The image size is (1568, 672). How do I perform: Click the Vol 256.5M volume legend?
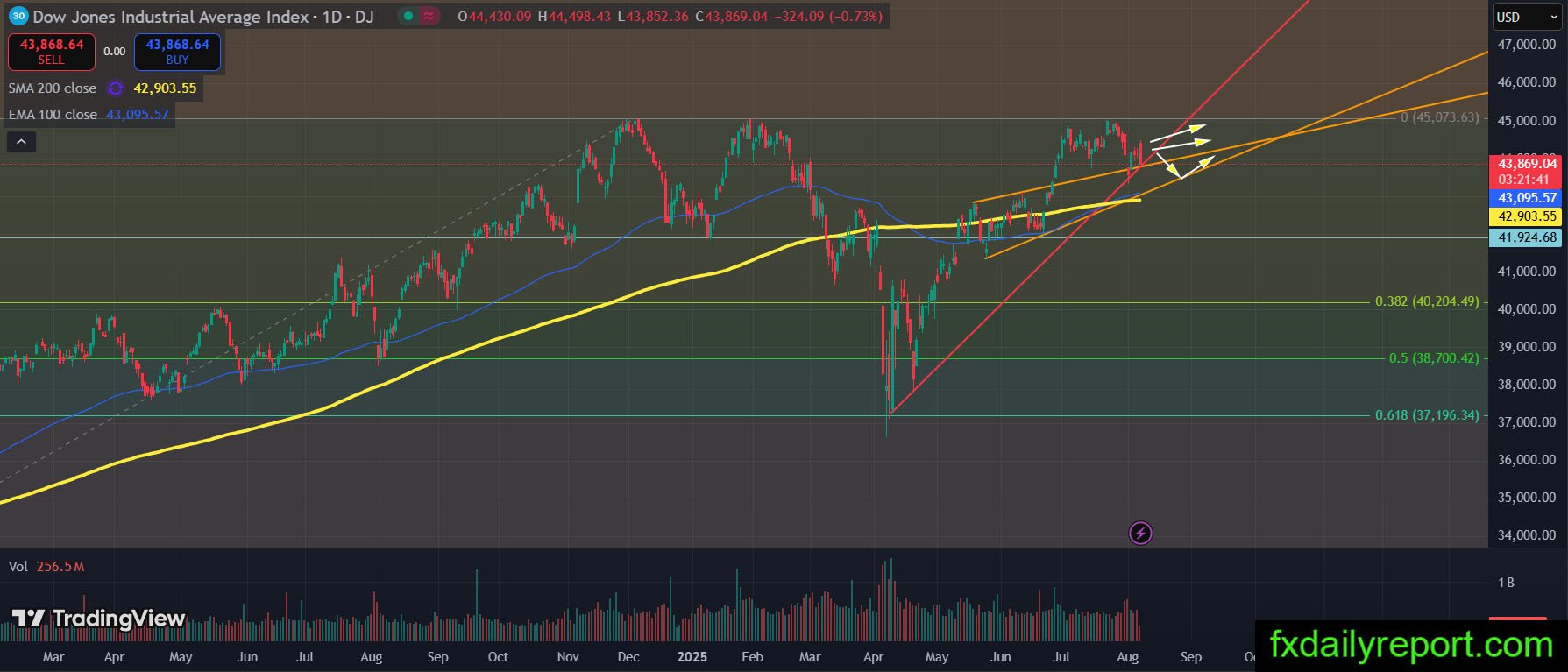46,567
